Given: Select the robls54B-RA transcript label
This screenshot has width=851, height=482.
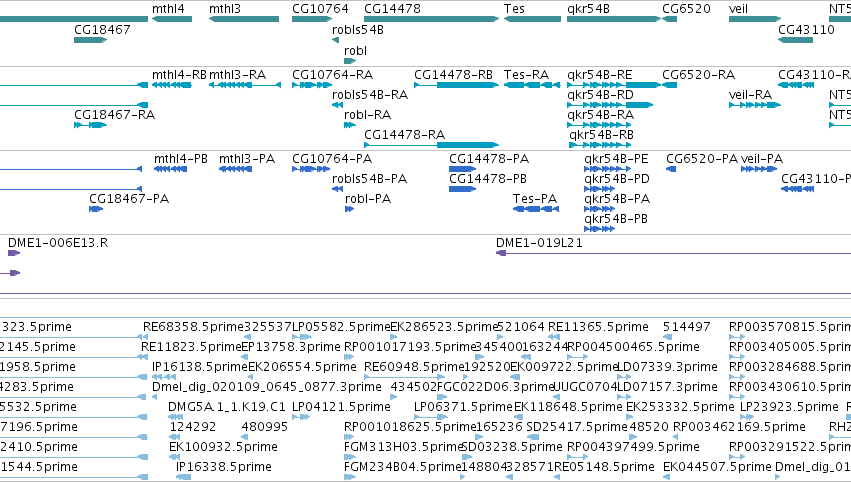Looking at the screenshot, I should coord(370,95).
